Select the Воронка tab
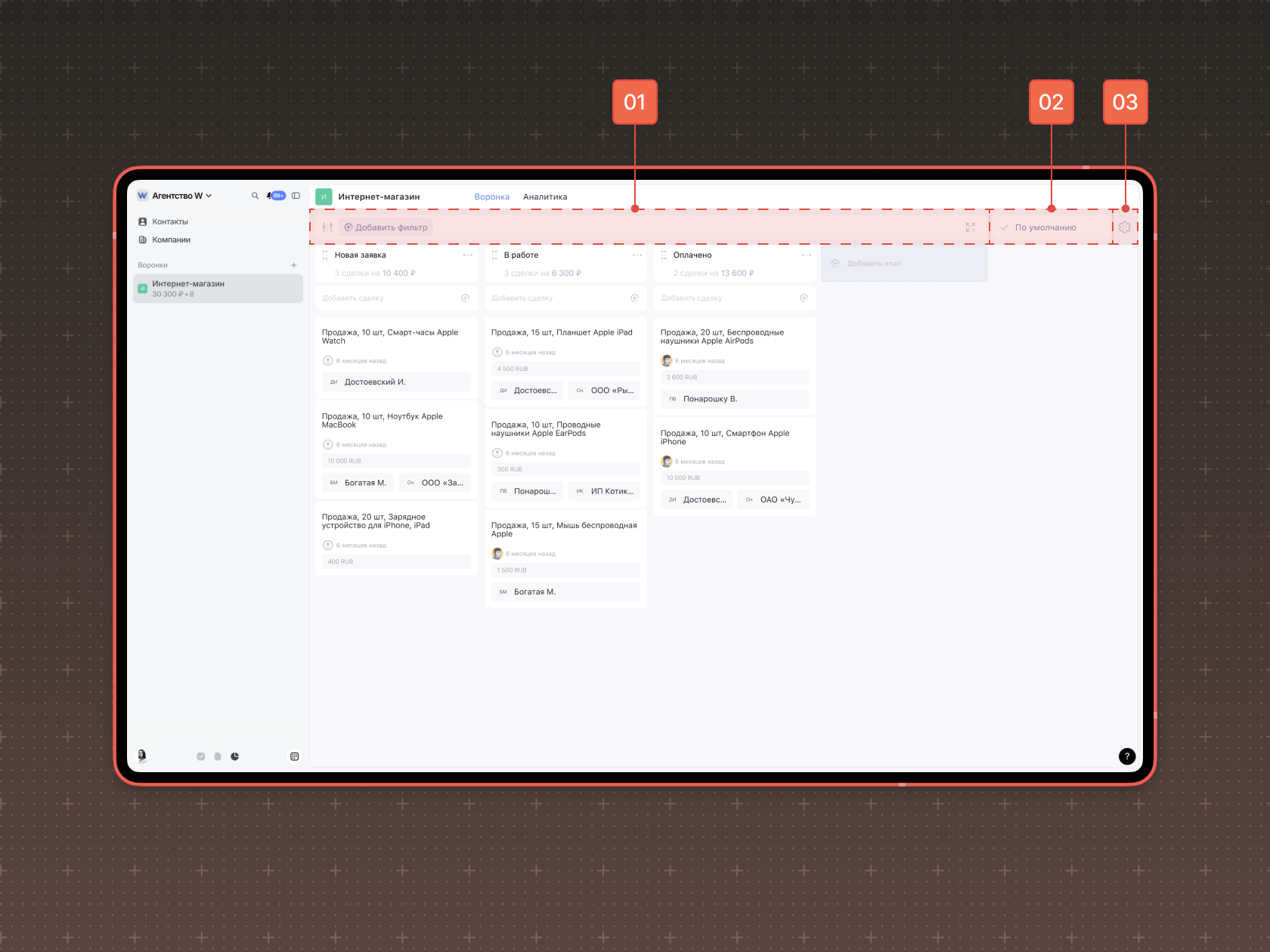This screenshot has height=952, width=1270. point(492,197)
